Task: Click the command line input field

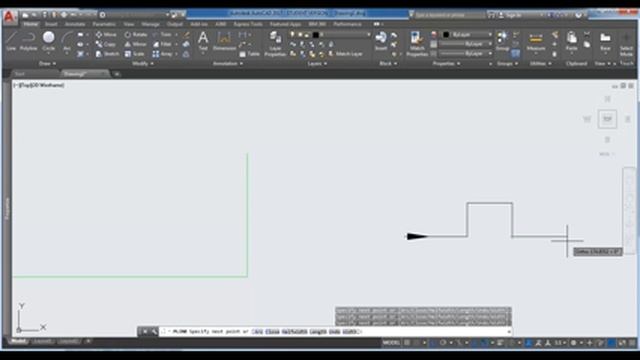Action: 335,332
